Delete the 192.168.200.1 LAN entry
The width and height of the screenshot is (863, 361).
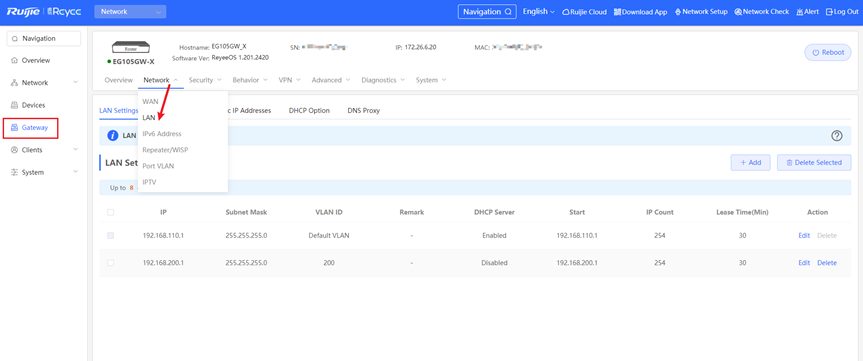pos(827,263)
